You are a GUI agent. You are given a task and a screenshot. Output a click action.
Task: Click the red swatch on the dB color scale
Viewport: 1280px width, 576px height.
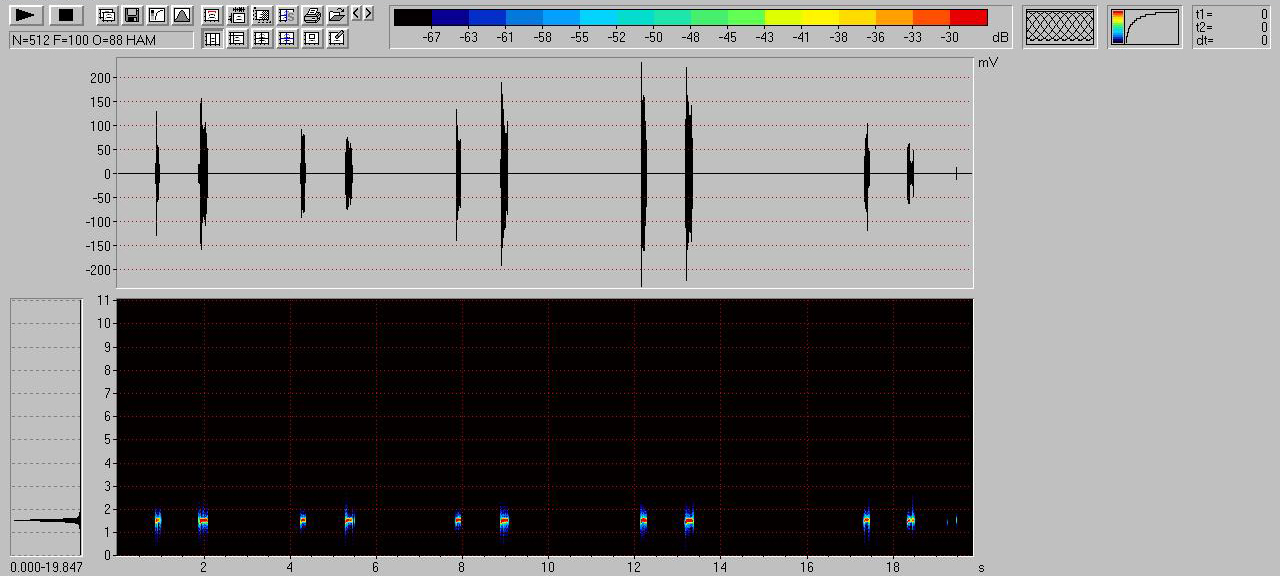(x=968, y=17)
